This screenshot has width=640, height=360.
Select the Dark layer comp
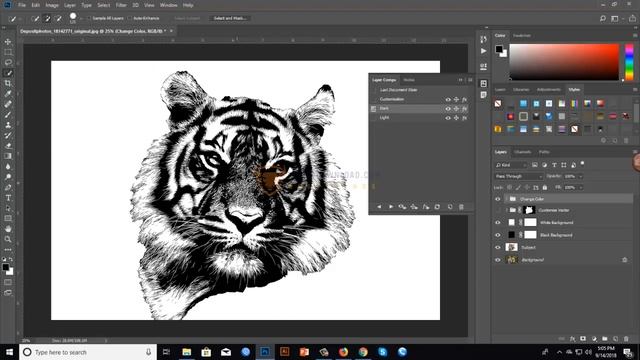(x=420, y=109)
